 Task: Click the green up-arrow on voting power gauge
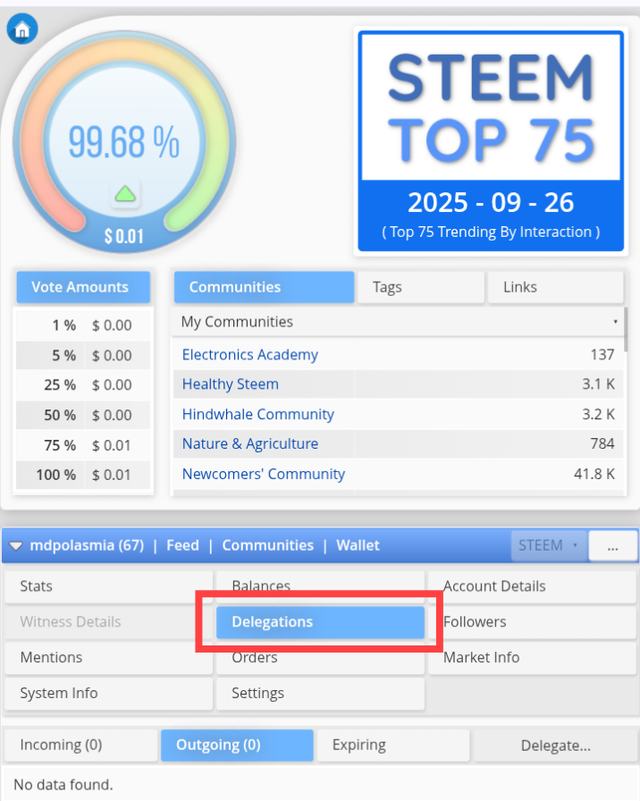[x=125, y=194]
